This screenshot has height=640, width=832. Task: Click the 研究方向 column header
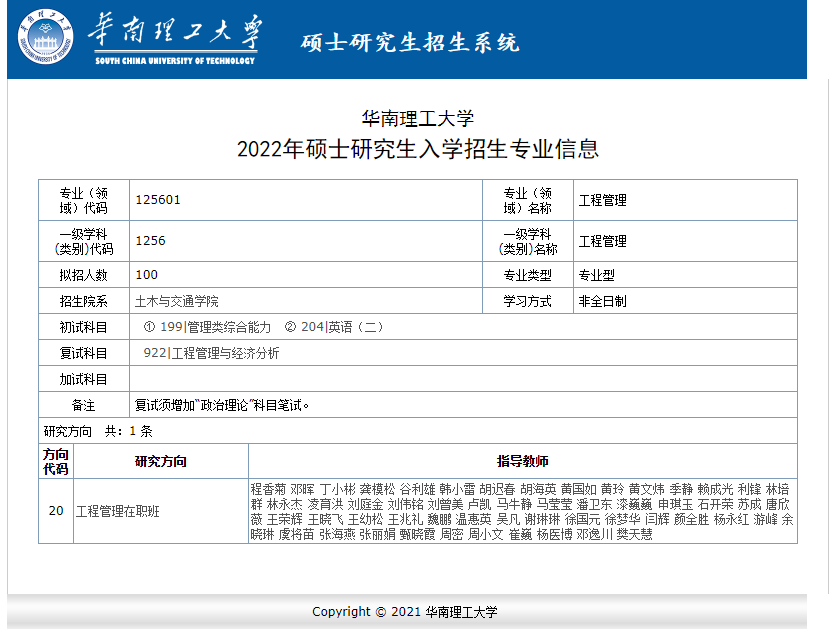(161, 461)
